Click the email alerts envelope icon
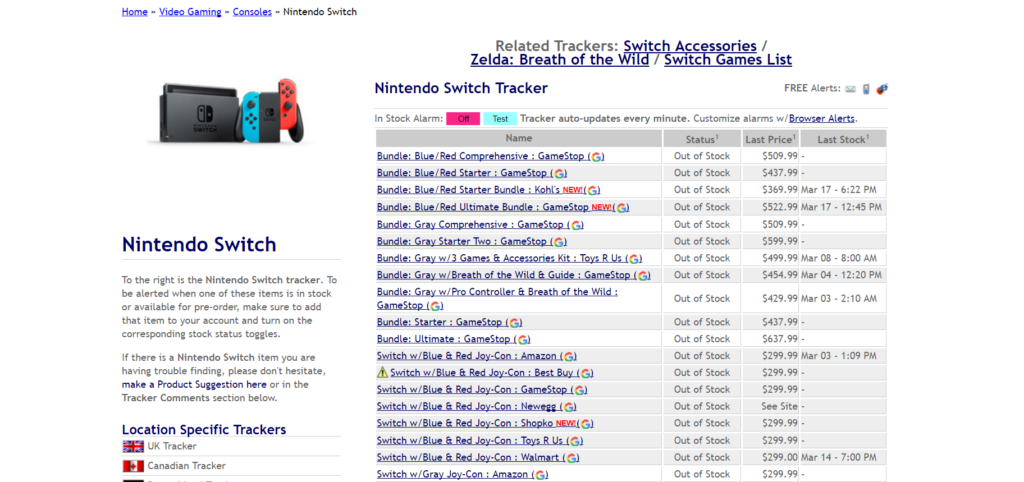 pos(850,89)
